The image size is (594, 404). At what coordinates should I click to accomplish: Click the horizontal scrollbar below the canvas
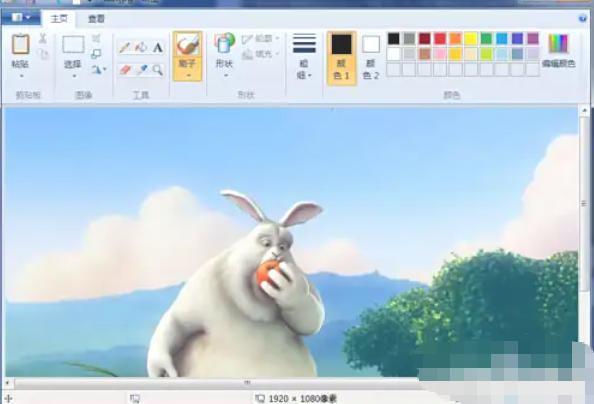(x=216, y=382)
